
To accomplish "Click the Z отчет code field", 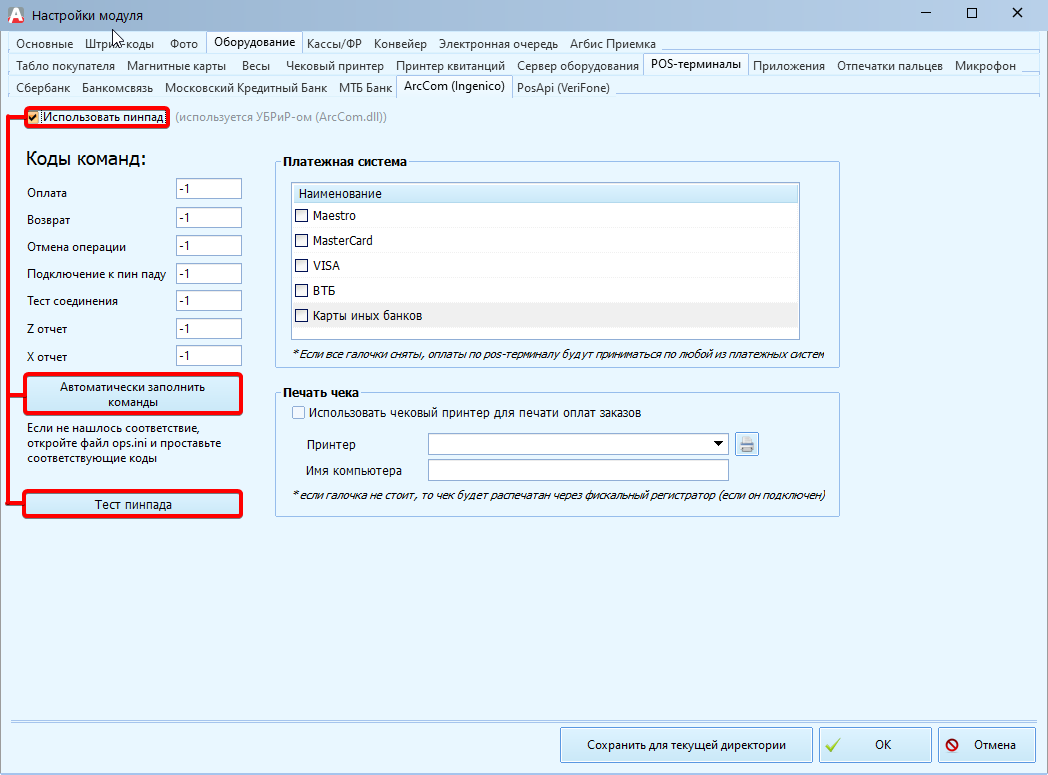I will point(209,329).
